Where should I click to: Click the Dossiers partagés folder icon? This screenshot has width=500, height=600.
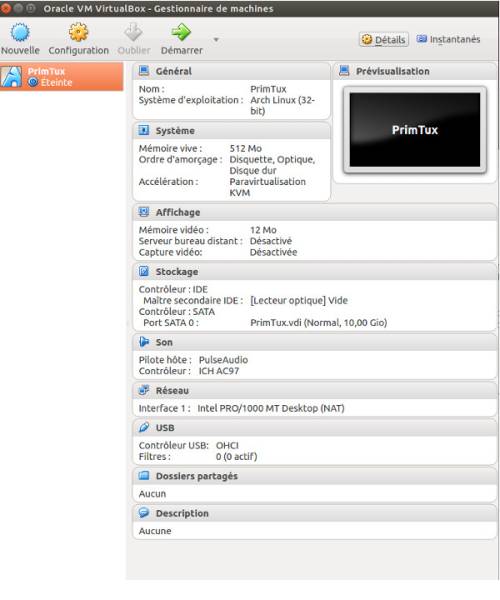[x=144, y=475]
